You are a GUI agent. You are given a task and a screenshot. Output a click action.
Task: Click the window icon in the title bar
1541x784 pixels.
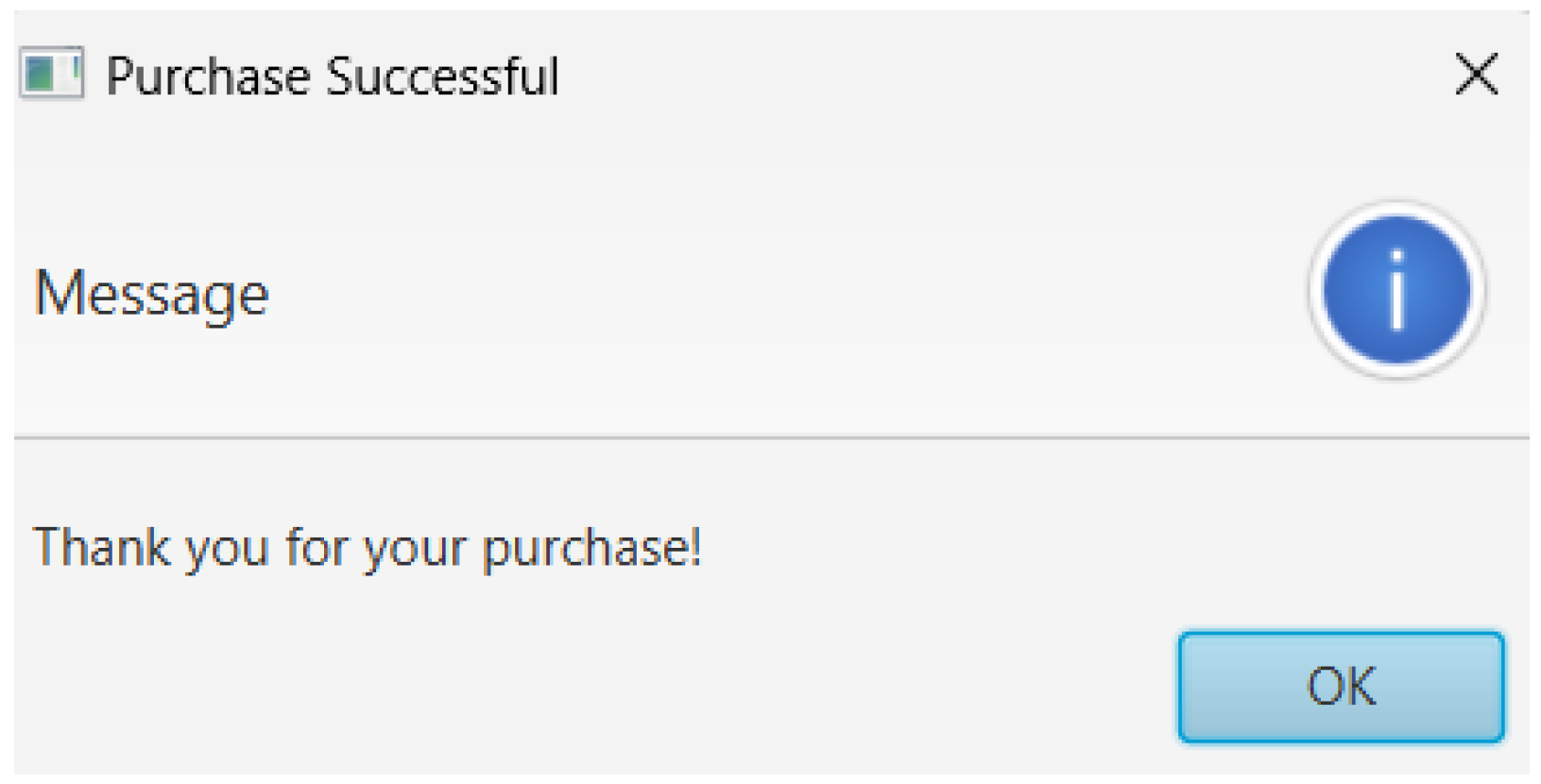coord(52,74)
